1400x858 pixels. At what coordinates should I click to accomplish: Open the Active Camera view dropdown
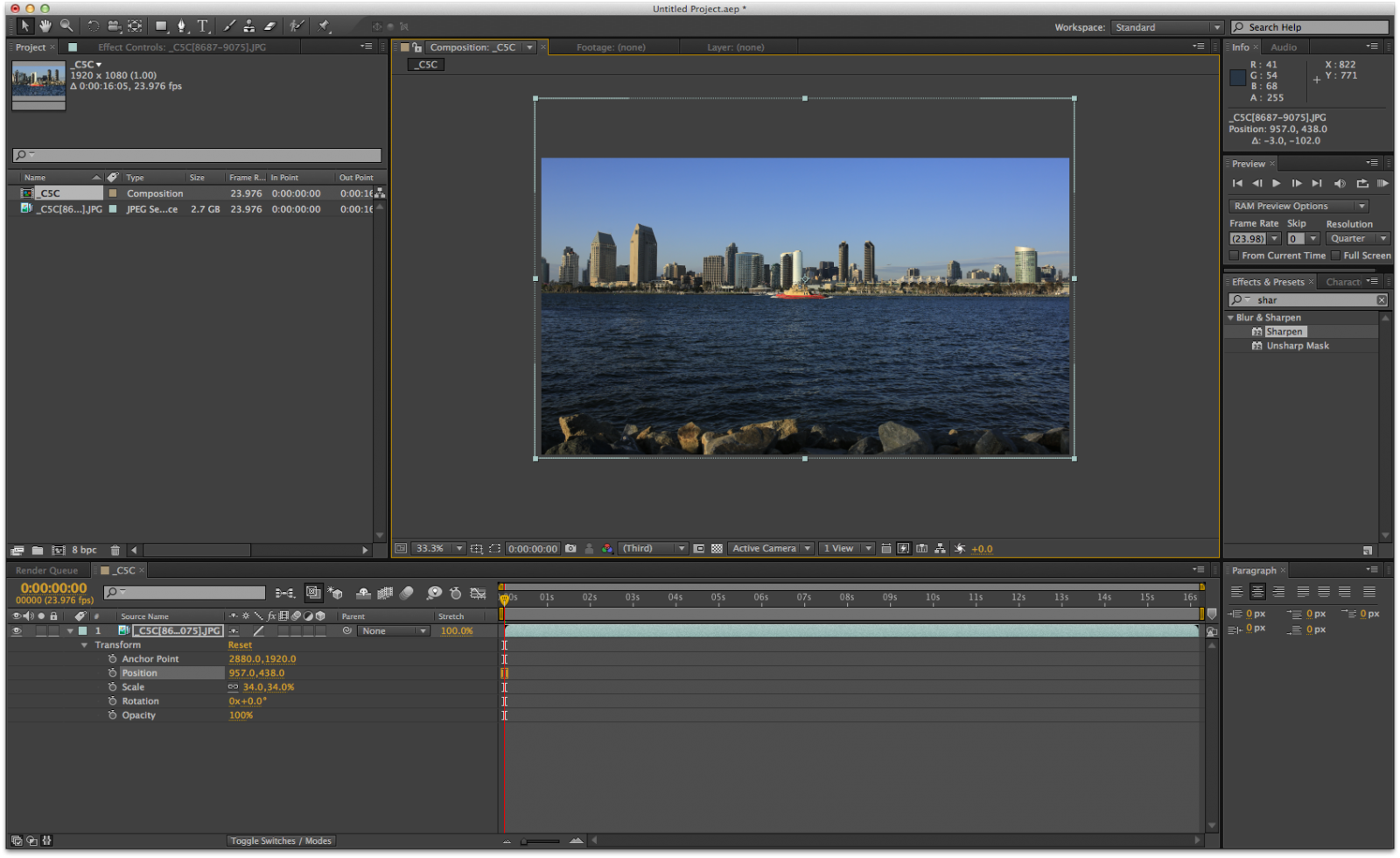768,548
